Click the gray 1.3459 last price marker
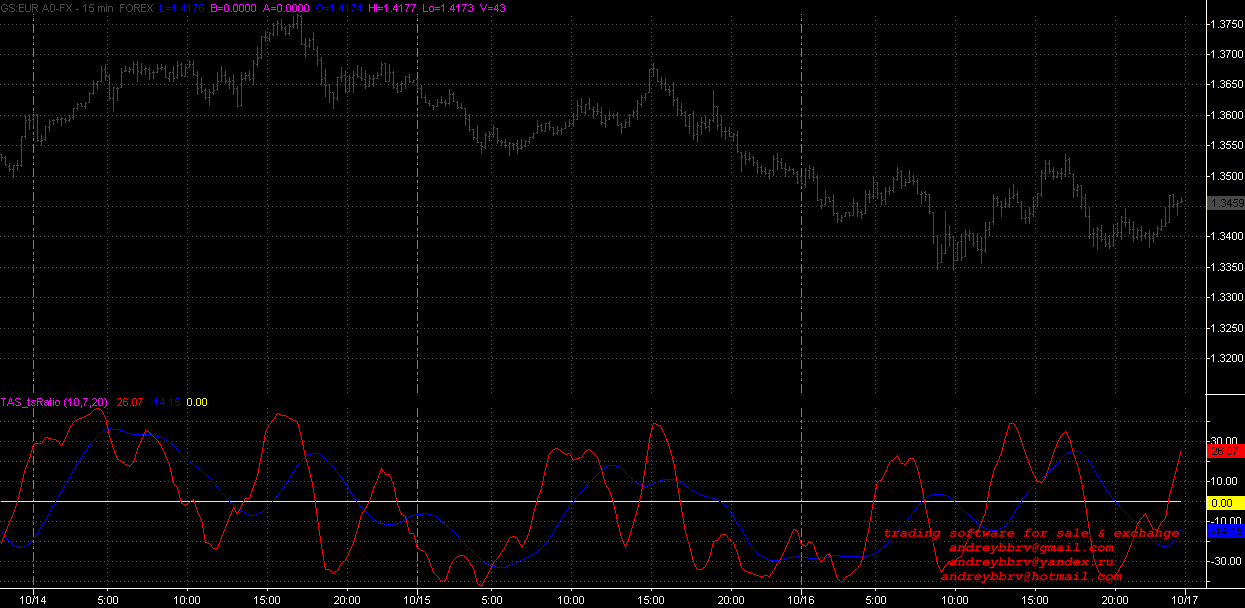Screen dimensions: 1245x608 [x=1226, y=204]
